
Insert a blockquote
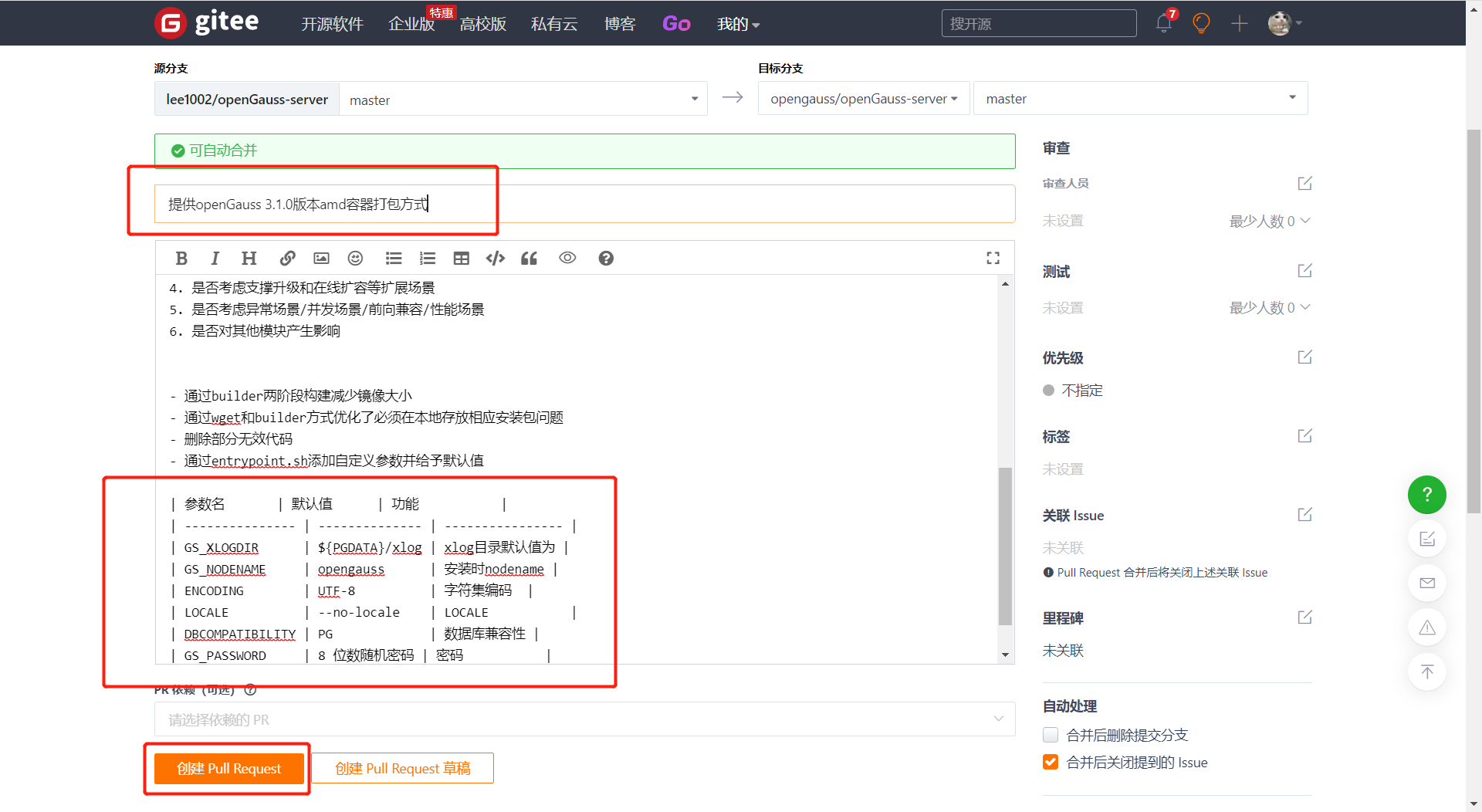pos(529,259)
